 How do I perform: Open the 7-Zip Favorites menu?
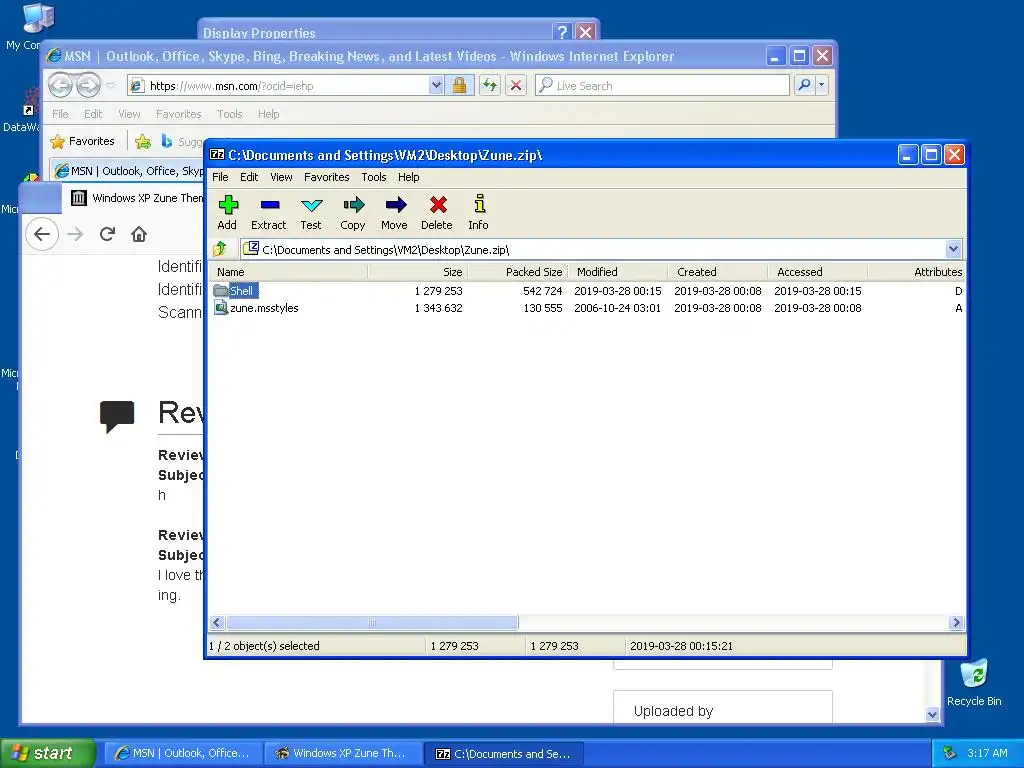327,177
